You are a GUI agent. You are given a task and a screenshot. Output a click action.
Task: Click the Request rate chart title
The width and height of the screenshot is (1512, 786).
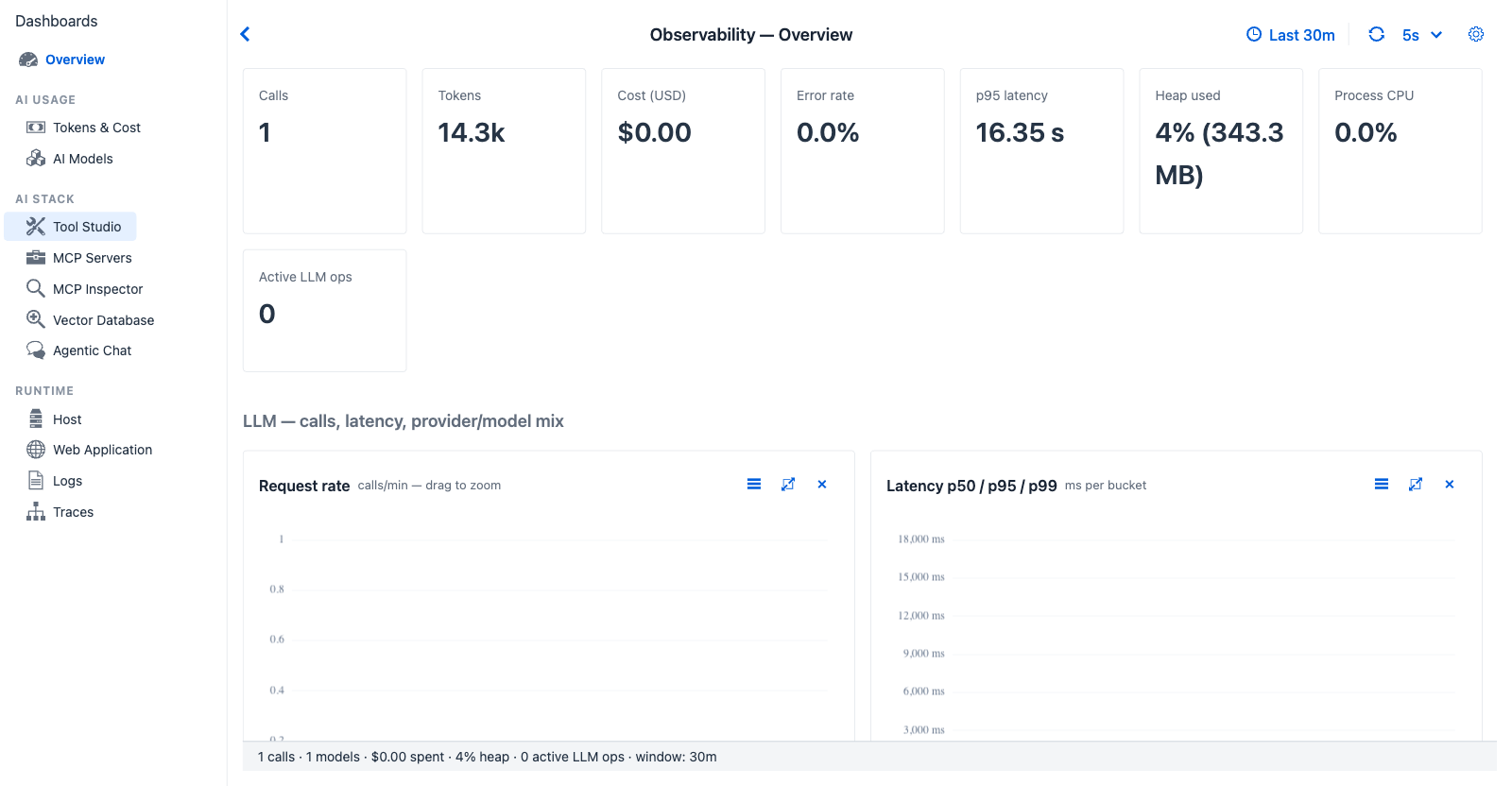point(304,486)
